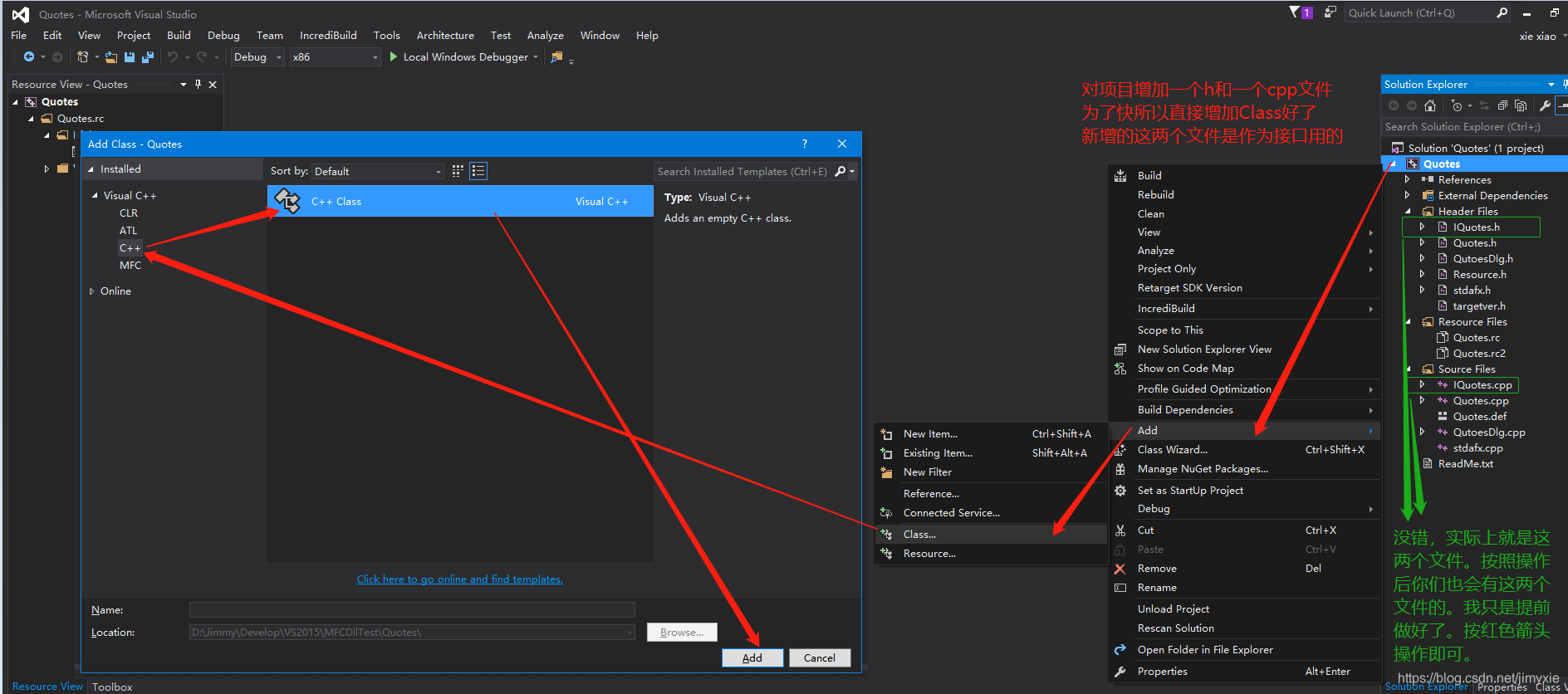The width and height of the screenshot is (1568, 694).
Task: Switch to the Resource View tab
Action: 47,687
